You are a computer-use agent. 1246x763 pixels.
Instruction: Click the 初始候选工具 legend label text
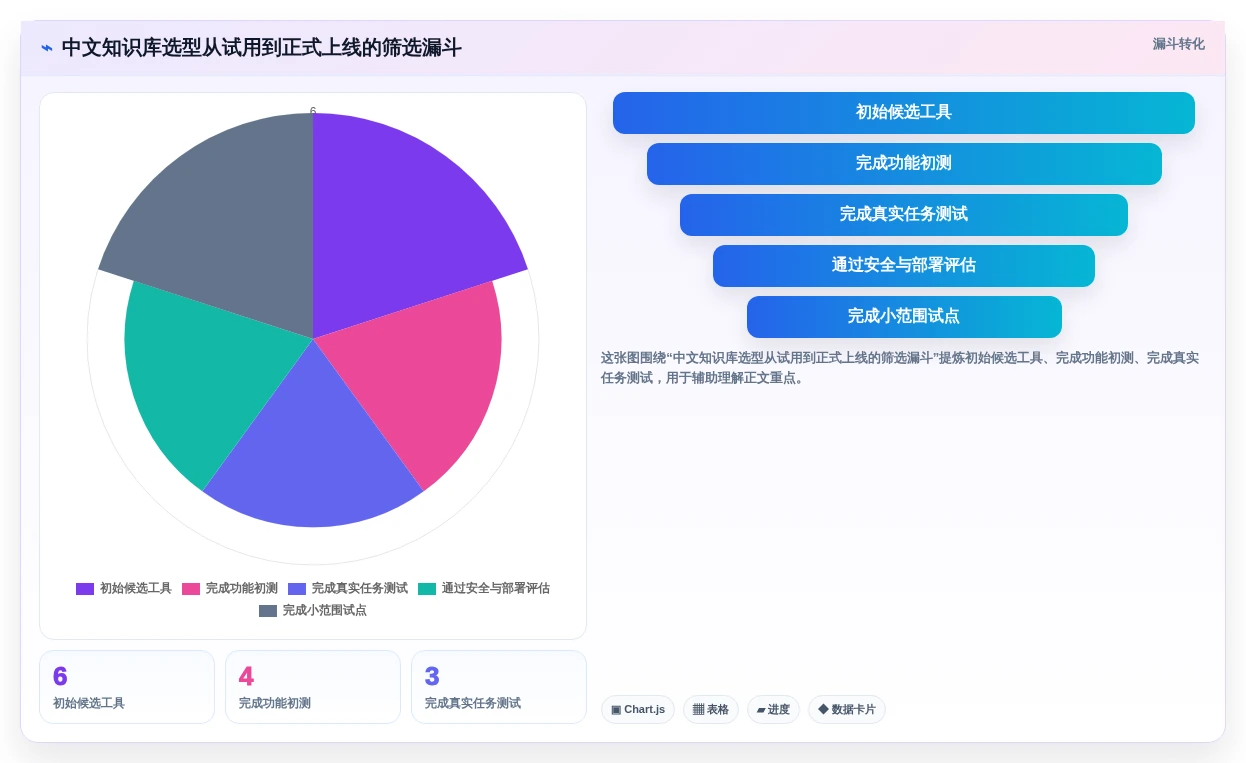point(136,589)
